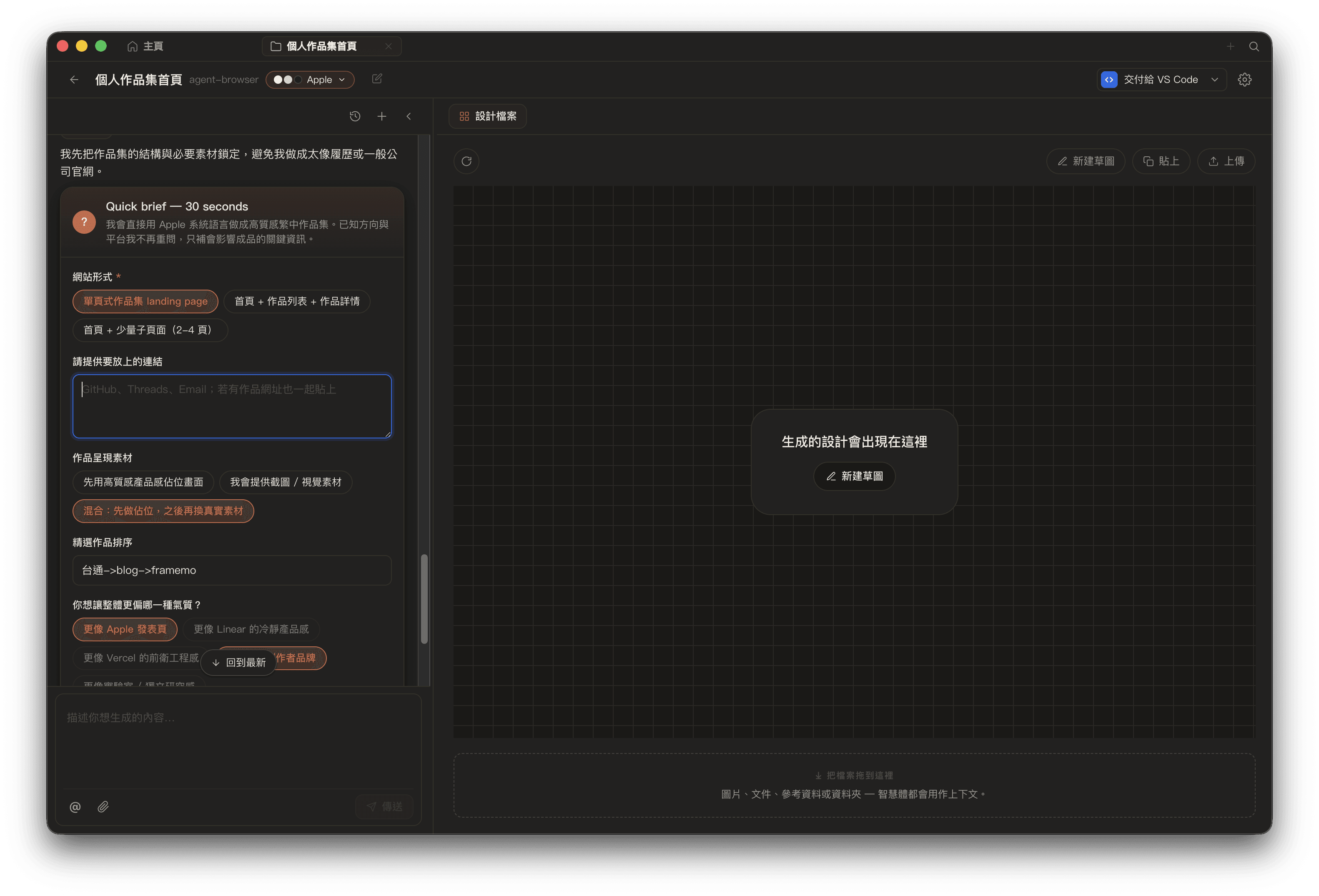Click the Apple theme color dots swatch
The width and height of the screenshot is (1319, 896).
point(287,80)
